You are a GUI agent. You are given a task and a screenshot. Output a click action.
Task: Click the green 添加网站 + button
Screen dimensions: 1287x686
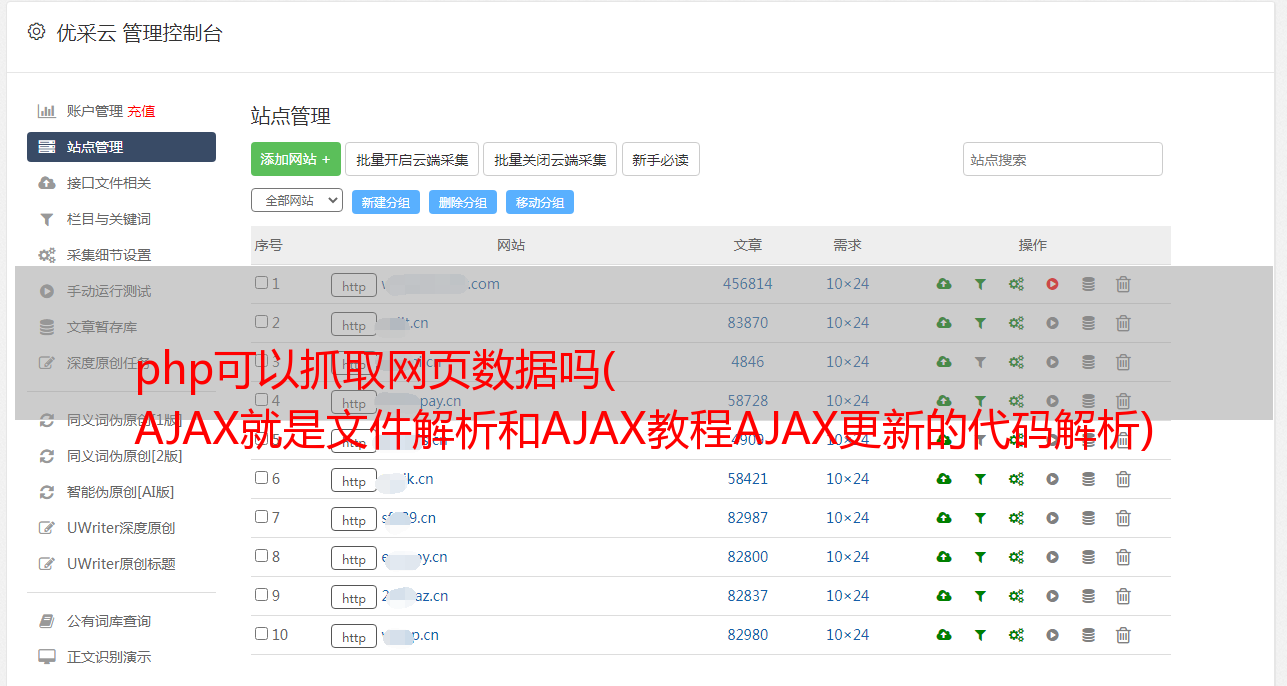pyautogui.click(x=296, y=159)
